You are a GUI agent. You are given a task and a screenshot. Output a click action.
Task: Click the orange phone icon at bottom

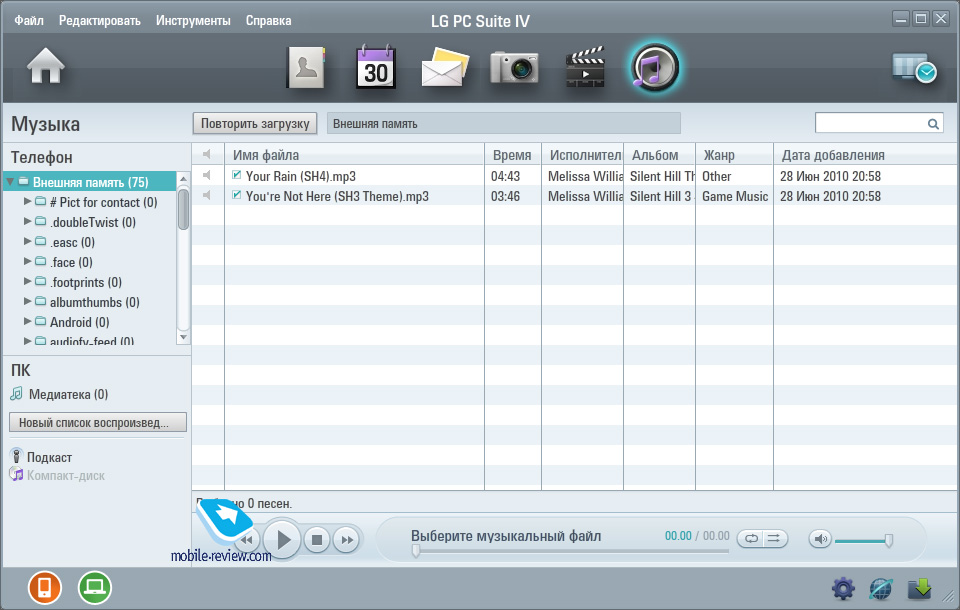(45, 587)
